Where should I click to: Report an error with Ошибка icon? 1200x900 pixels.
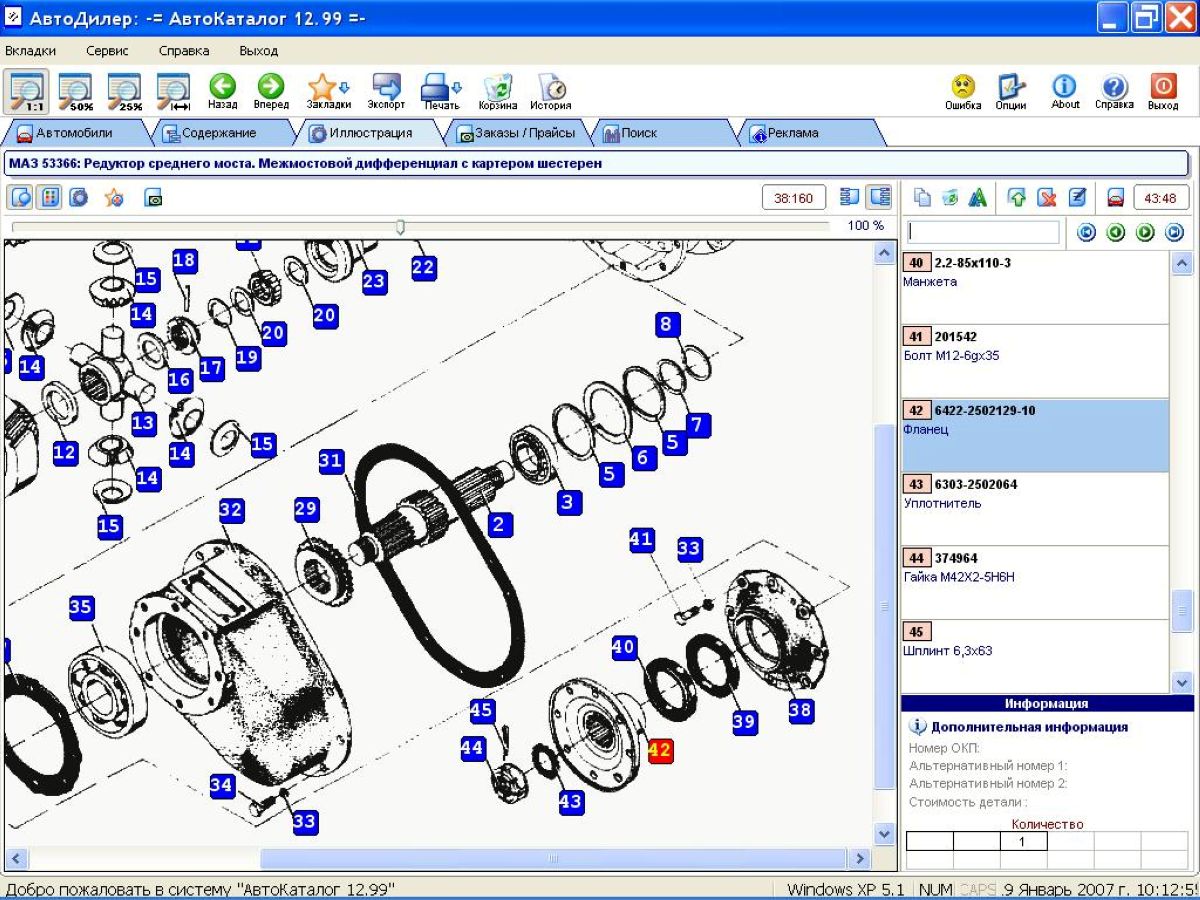click(x=963, y=91)
